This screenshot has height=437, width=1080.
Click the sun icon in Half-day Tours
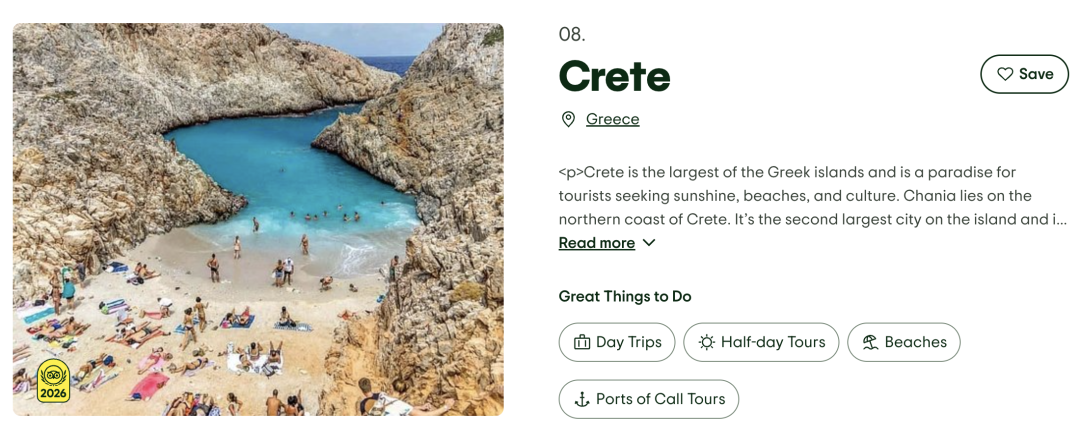(707, 342)
